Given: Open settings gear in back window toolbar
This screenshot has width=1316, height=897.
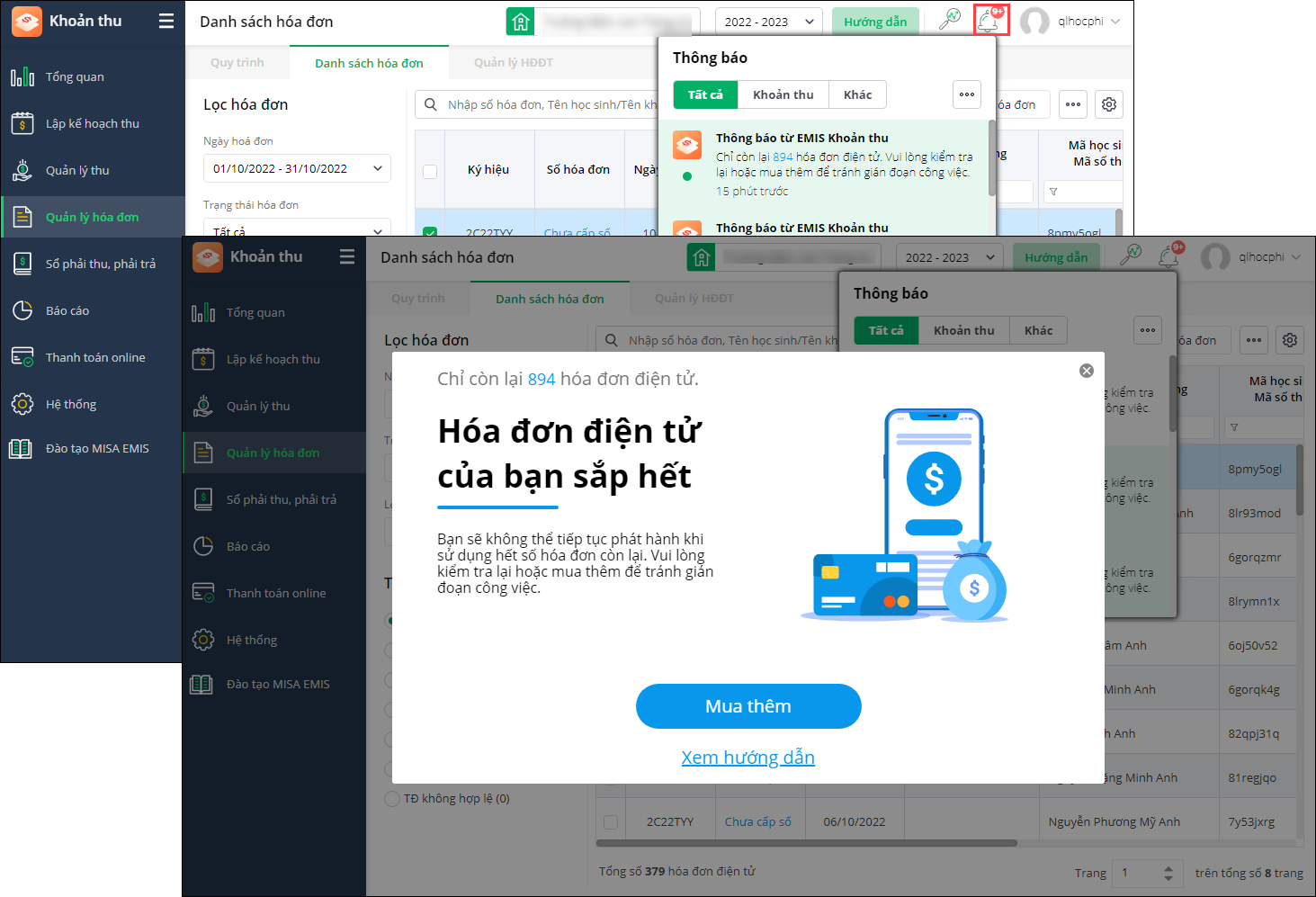Looking at the screenshot, I should (1109, 104).
